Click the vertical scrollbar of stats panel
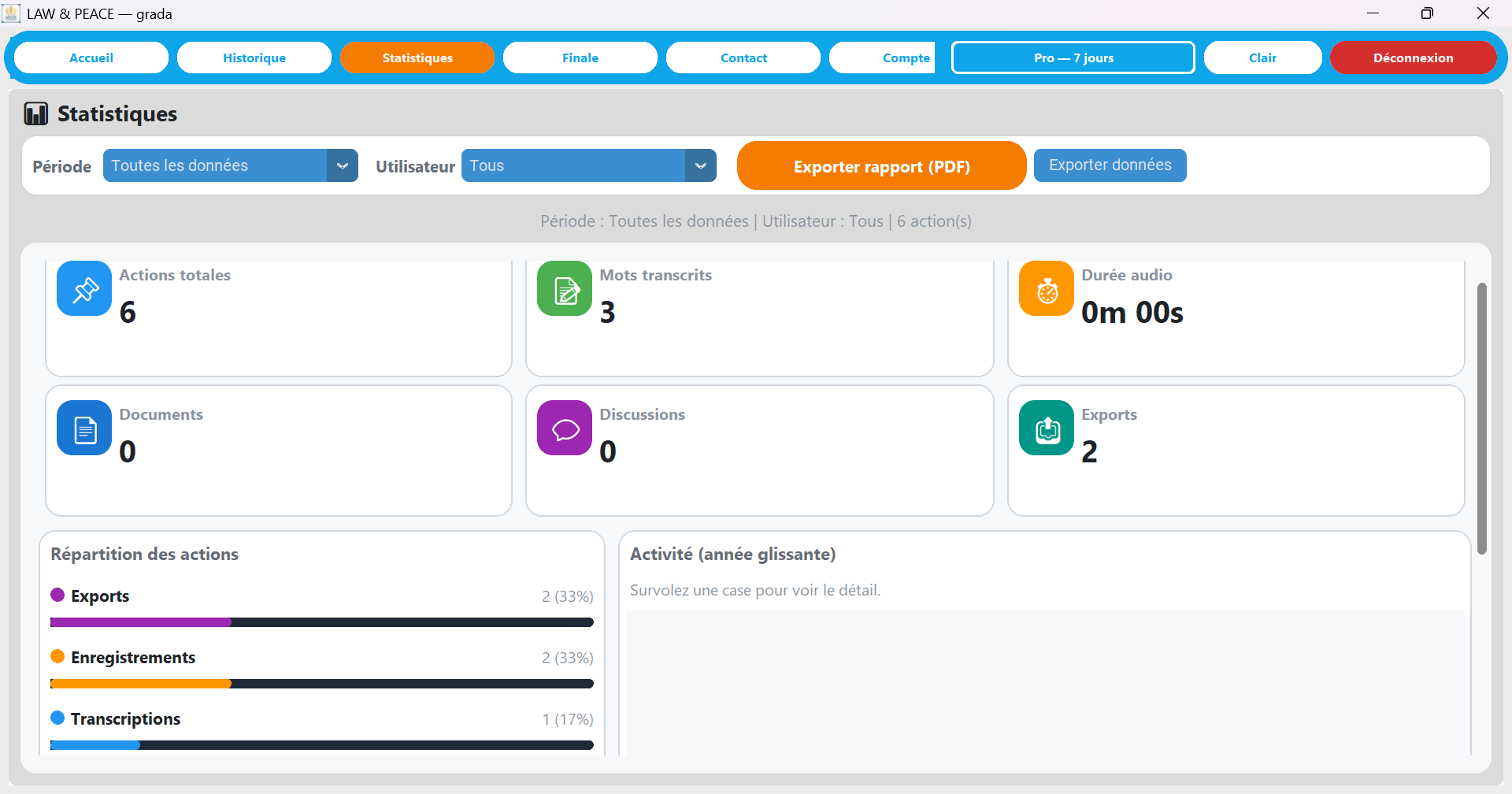The image size is (1512, 794). (x=1482, y=418)
